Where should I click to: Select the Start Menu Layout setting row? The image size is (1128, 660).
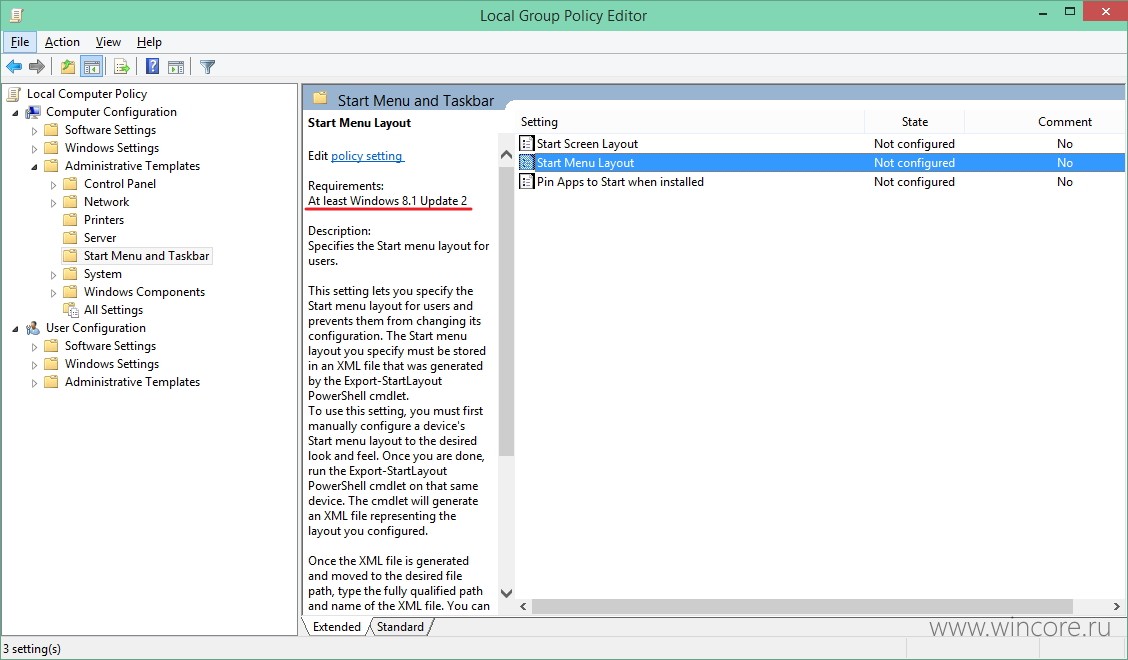821,163
